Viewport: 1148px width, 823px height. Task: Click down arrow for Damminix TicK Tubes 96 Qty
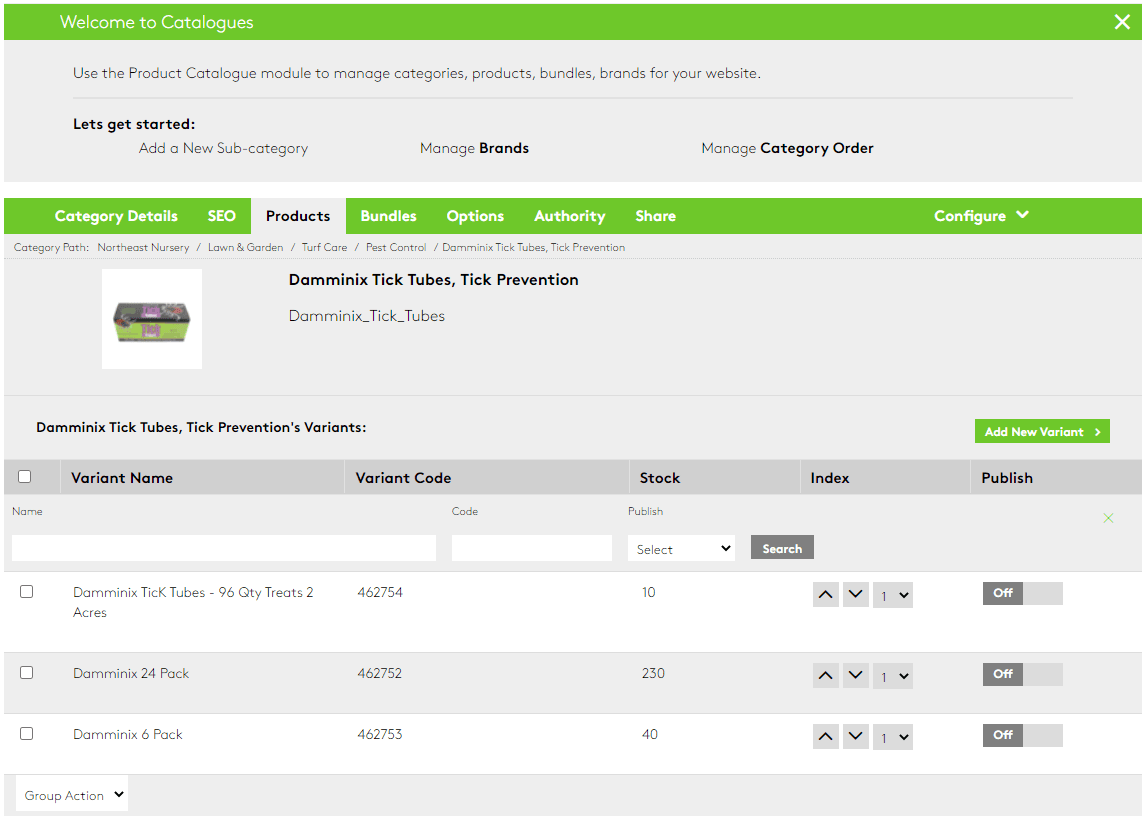pyautogui.click(x=855, y=594)
